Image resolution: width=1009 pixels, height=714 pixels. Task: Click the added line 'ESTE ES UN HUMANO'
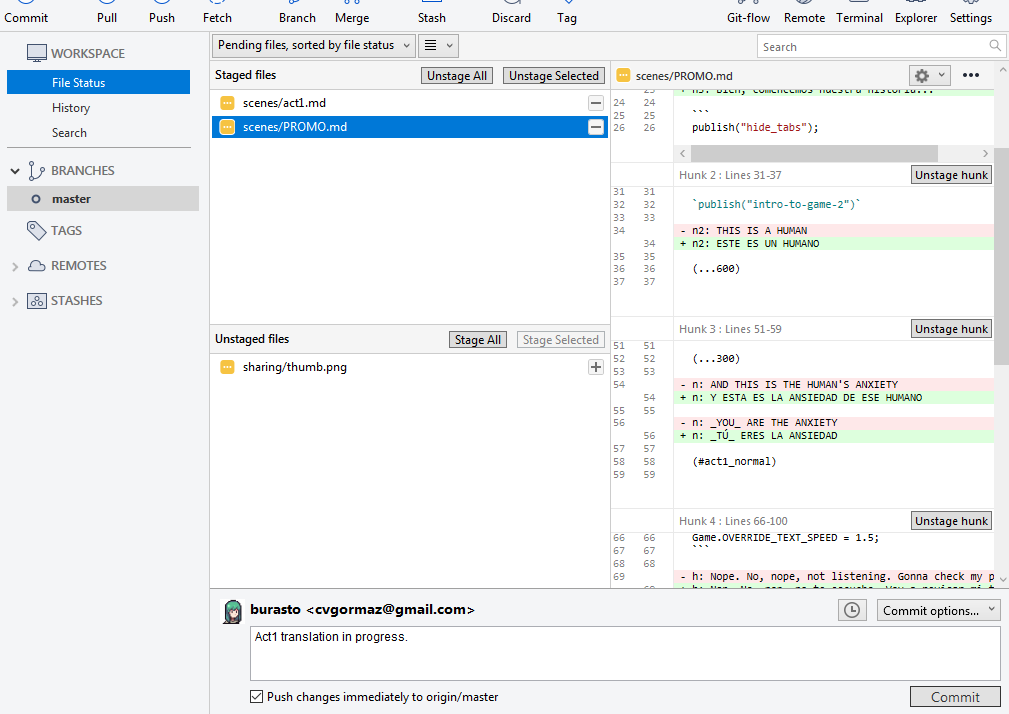click(x=833, y=243)
